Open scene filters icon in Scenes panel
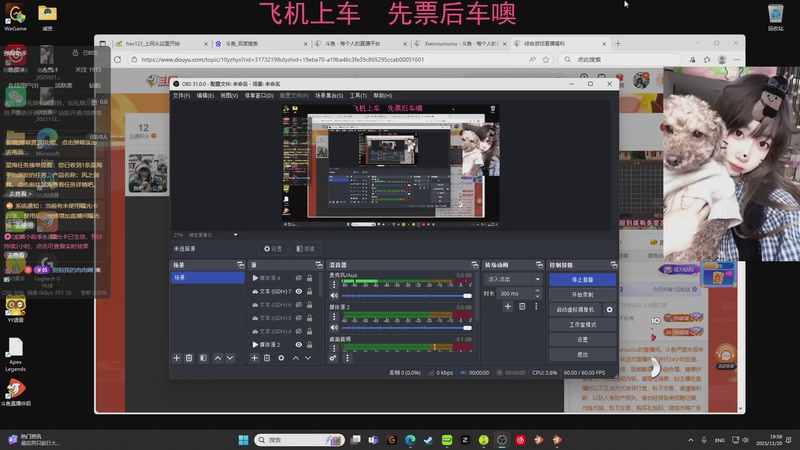The image size is (800, 450). pos(203,358)
